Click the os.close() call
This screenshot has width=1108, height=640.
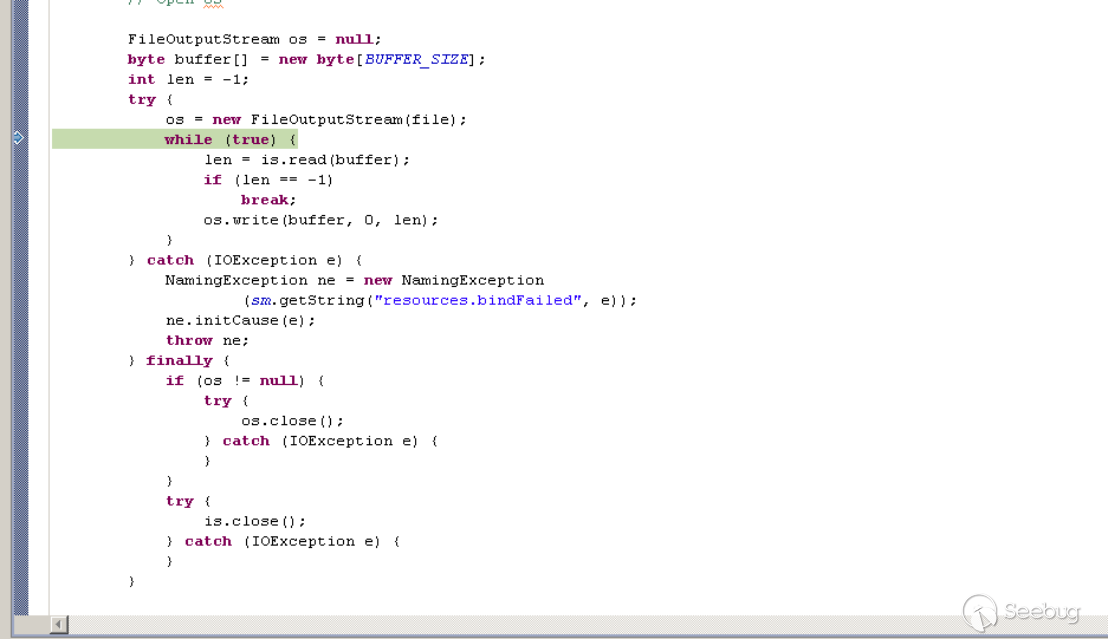point(293,421)
